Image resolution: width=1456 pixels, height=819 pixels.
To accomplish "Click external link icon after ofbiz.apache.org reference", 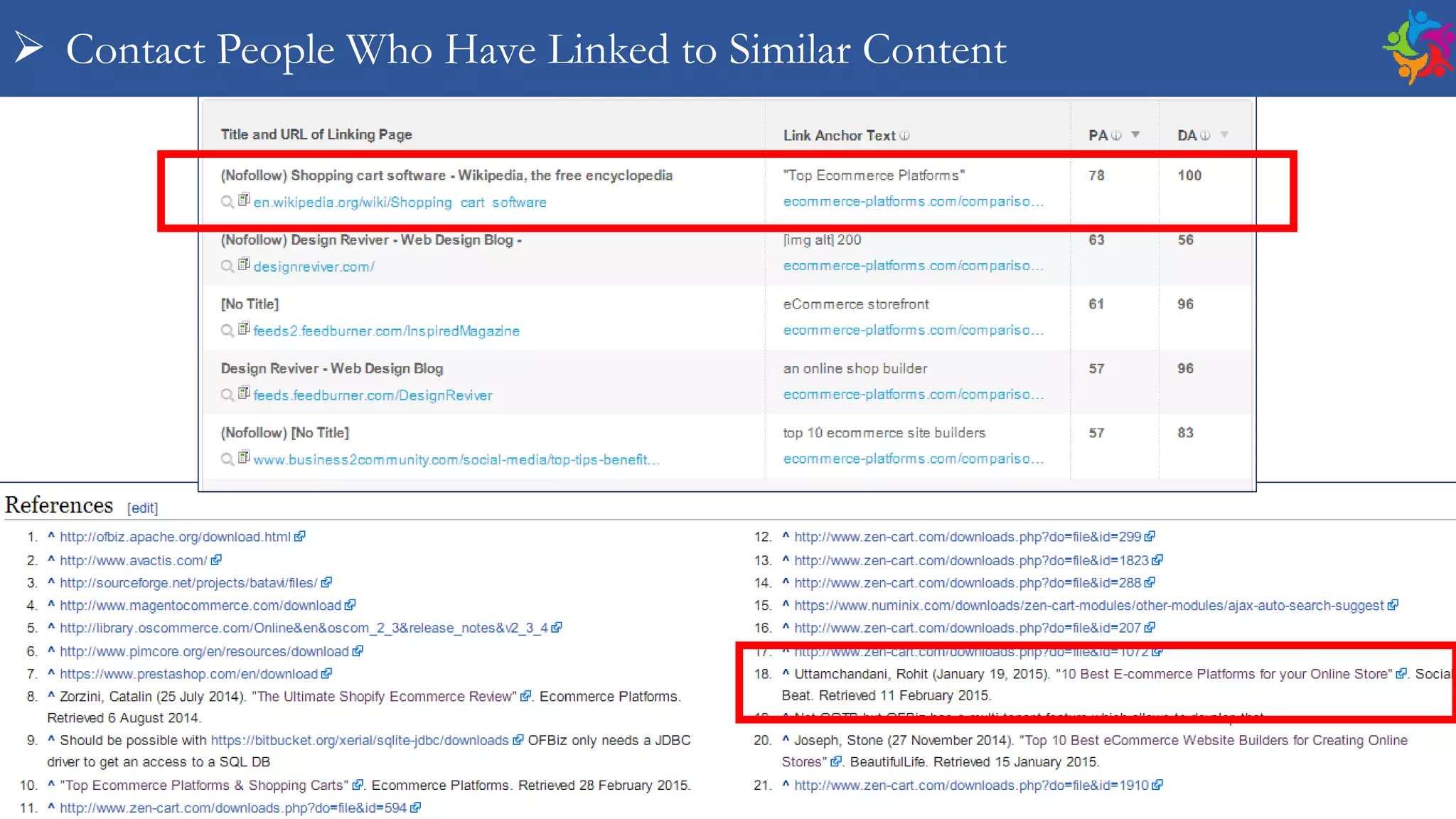I will click(x=300, y=537).
